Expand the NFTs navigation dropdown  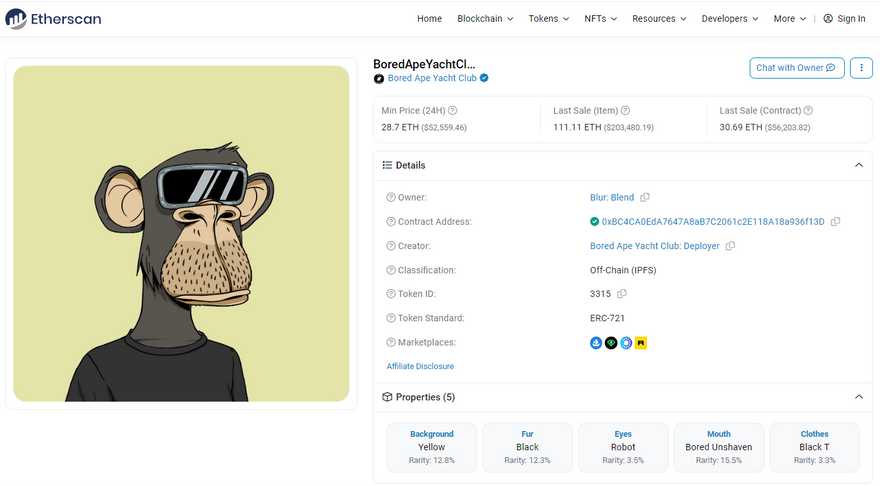(600, 19)
